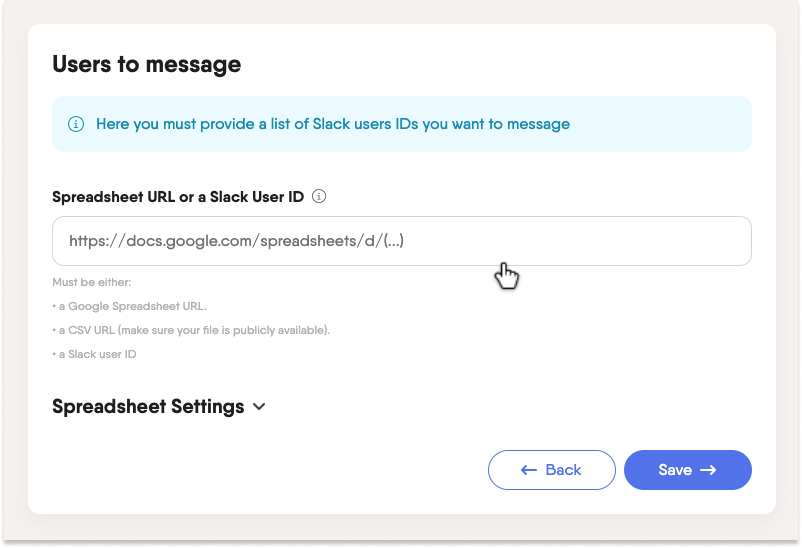The height and width of the screenshot is (548, 802).
Task: Open the Spreadsheet Settings section title
Action: pos(148,407)
